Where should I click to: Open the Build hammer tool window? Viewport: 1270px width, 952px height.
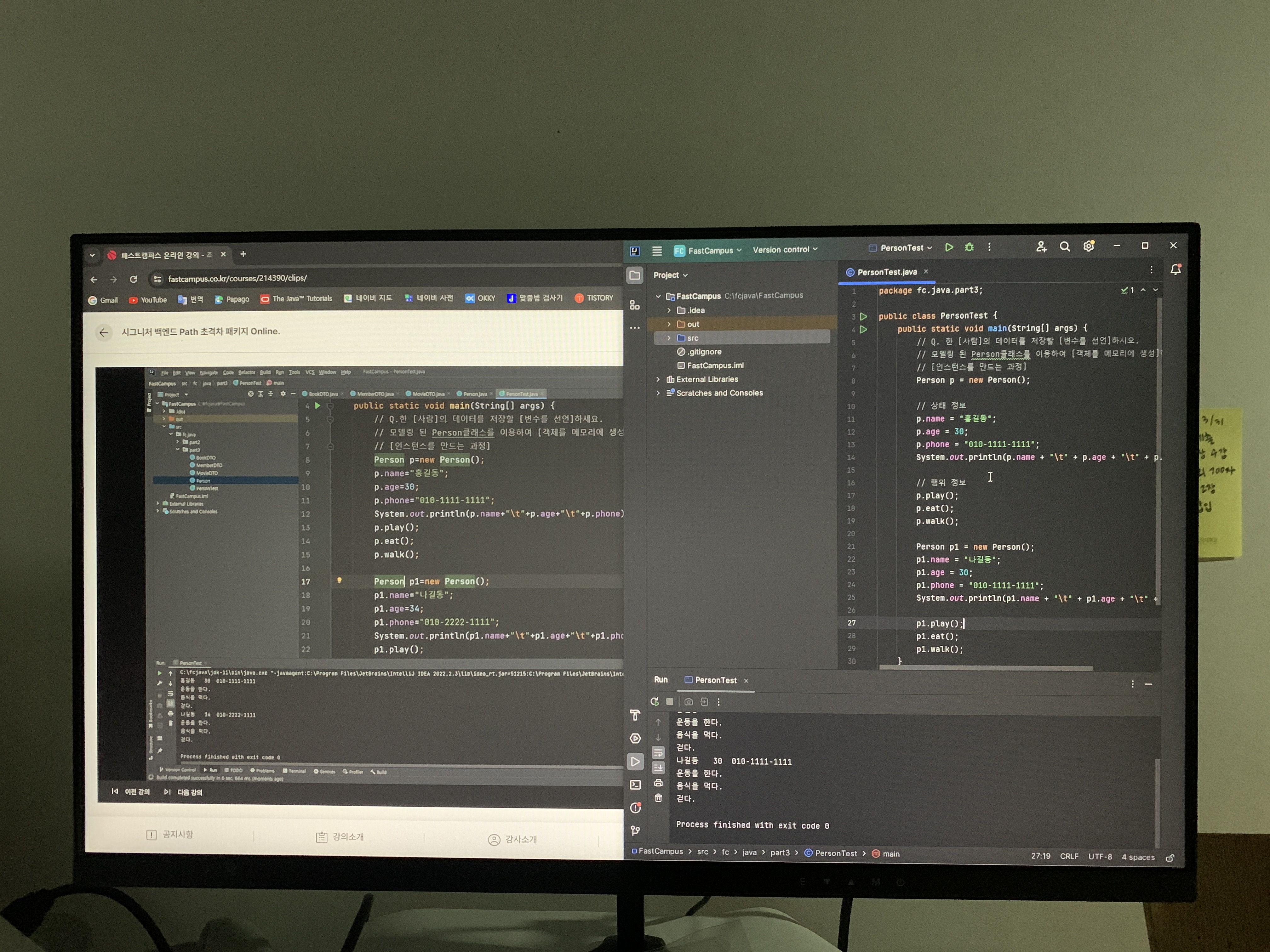click(x=635, y=715)
